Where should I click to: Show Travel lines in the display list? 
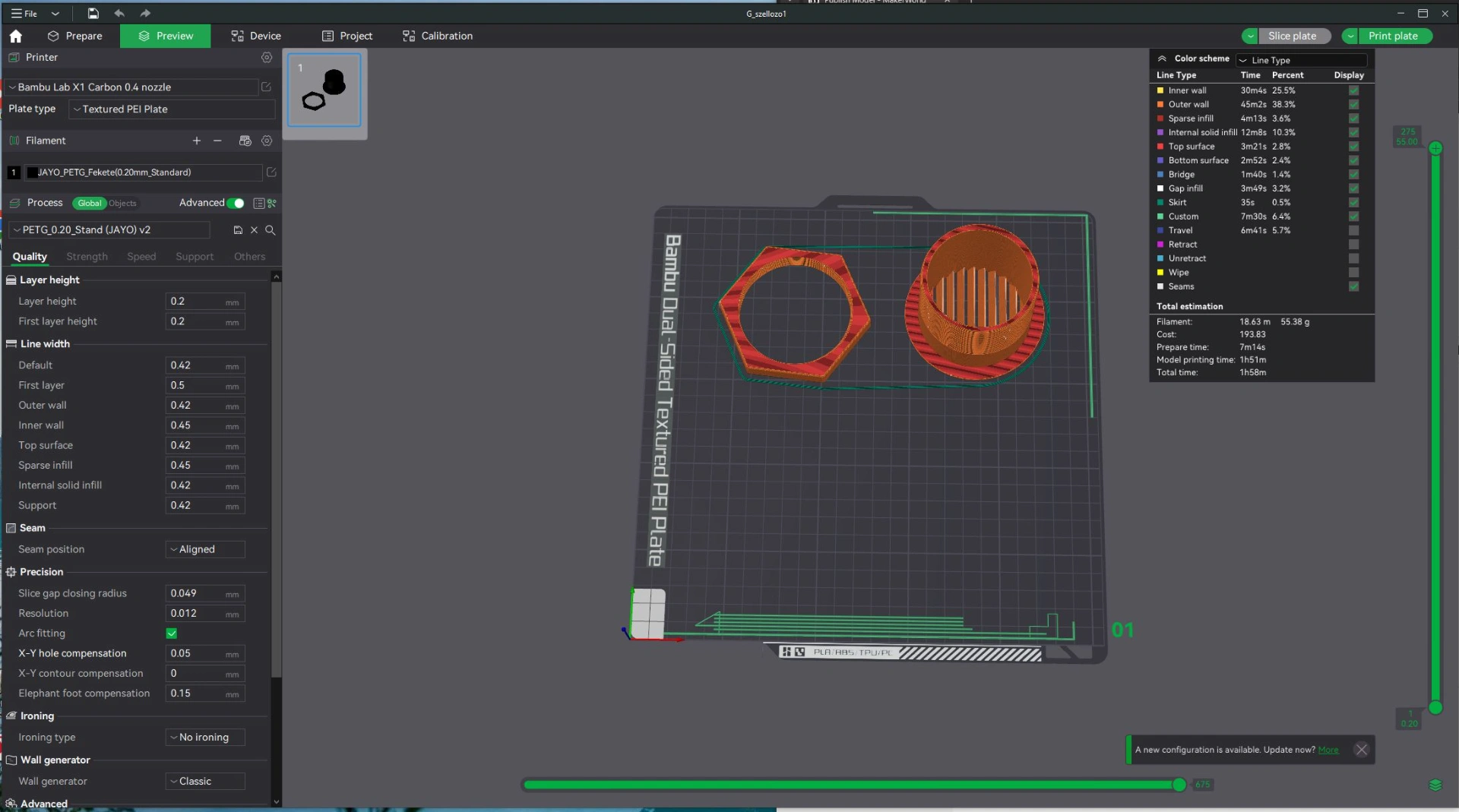pos(1353,230)
